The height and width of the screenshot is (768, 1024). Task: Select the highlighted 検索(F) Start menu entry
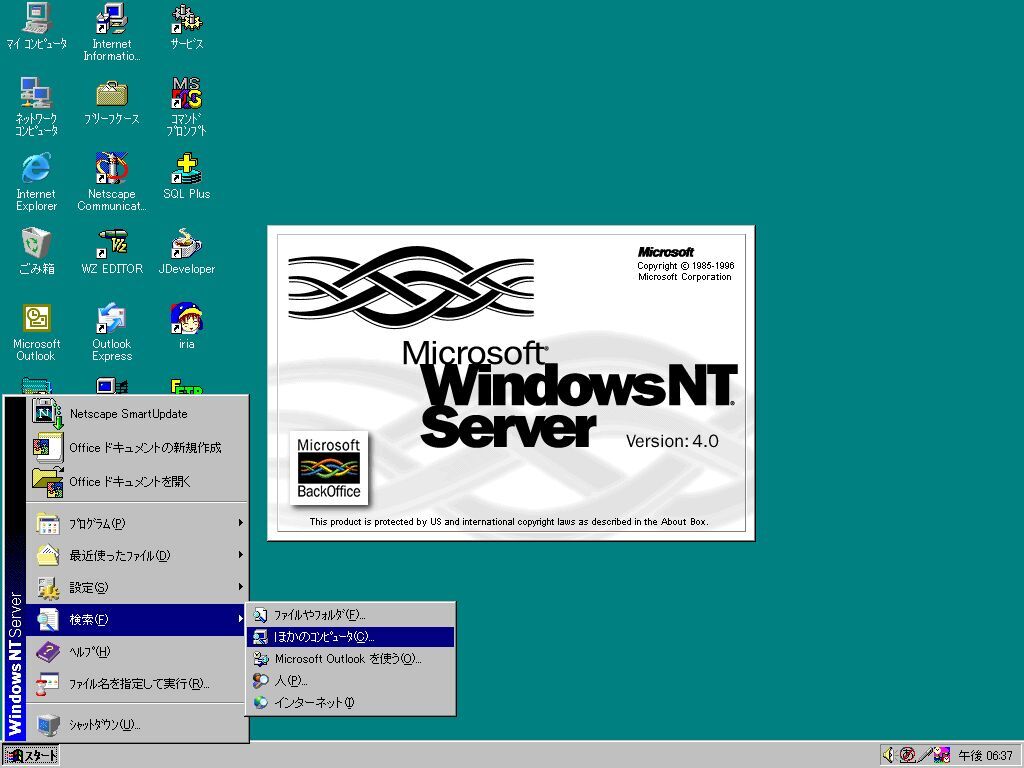click(x=137, y=619)
